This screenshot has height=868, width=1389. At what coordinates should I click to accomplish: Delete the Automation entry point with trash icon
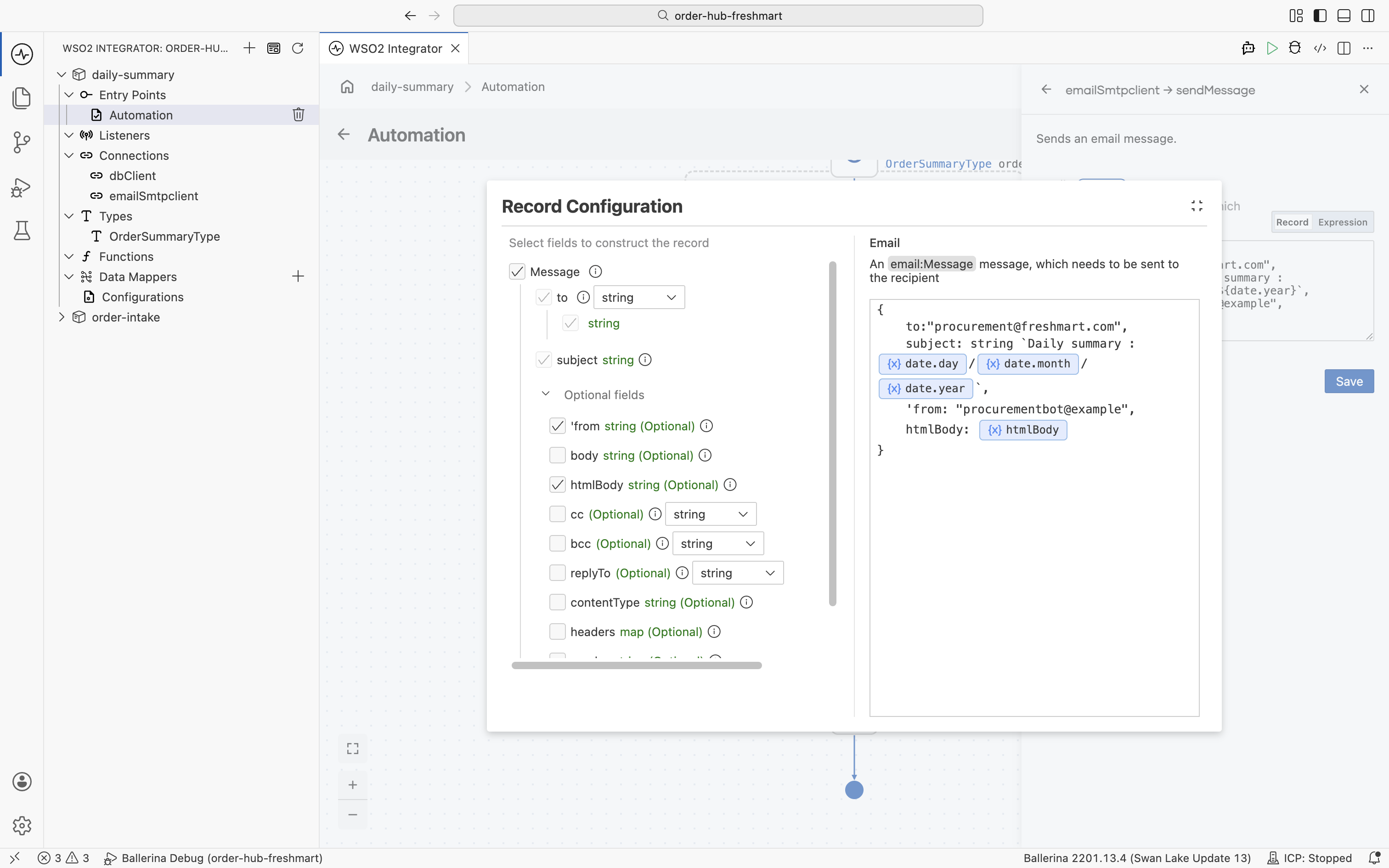click(299, 115)
